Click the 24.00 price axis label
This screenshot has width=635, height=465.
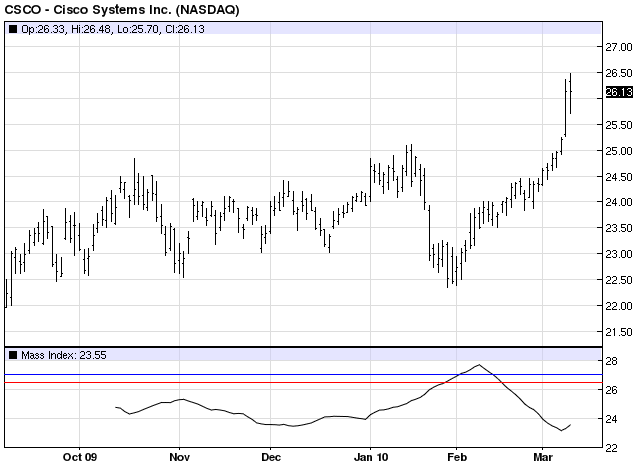coord(619,202)
